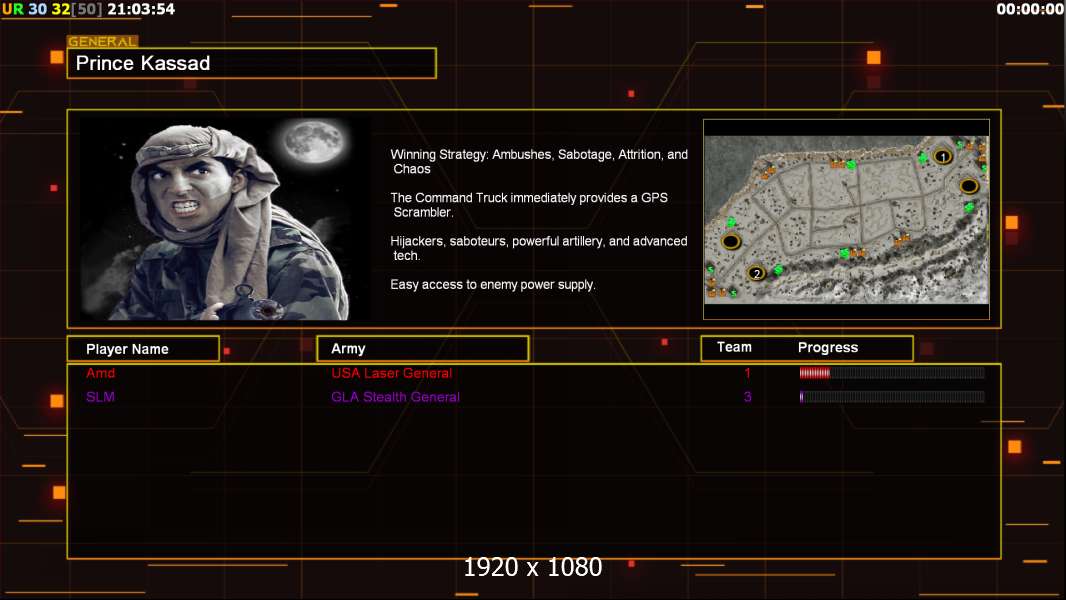Select player SLM in the list
The height and width of the screenshot is (600, 1066).
[x=101, y=397]
